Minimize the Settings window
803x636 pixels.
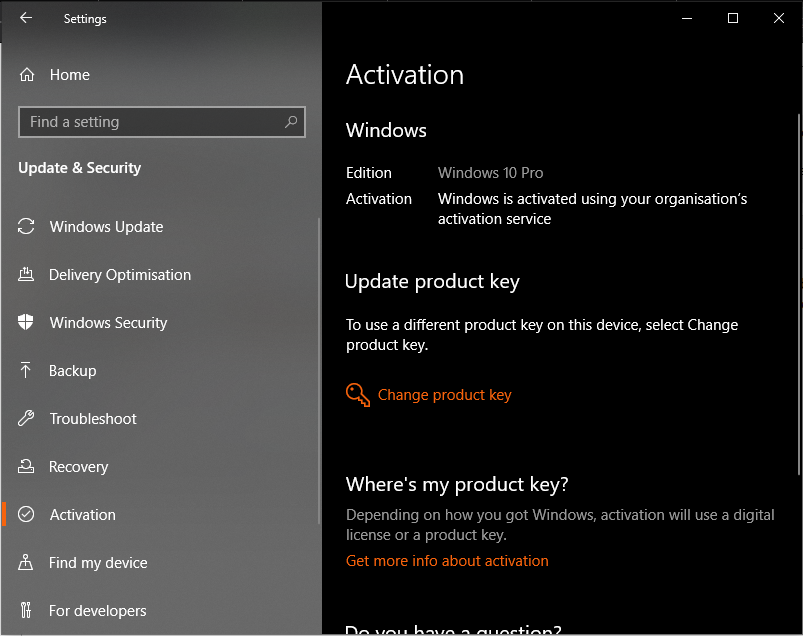pos(687,18)
